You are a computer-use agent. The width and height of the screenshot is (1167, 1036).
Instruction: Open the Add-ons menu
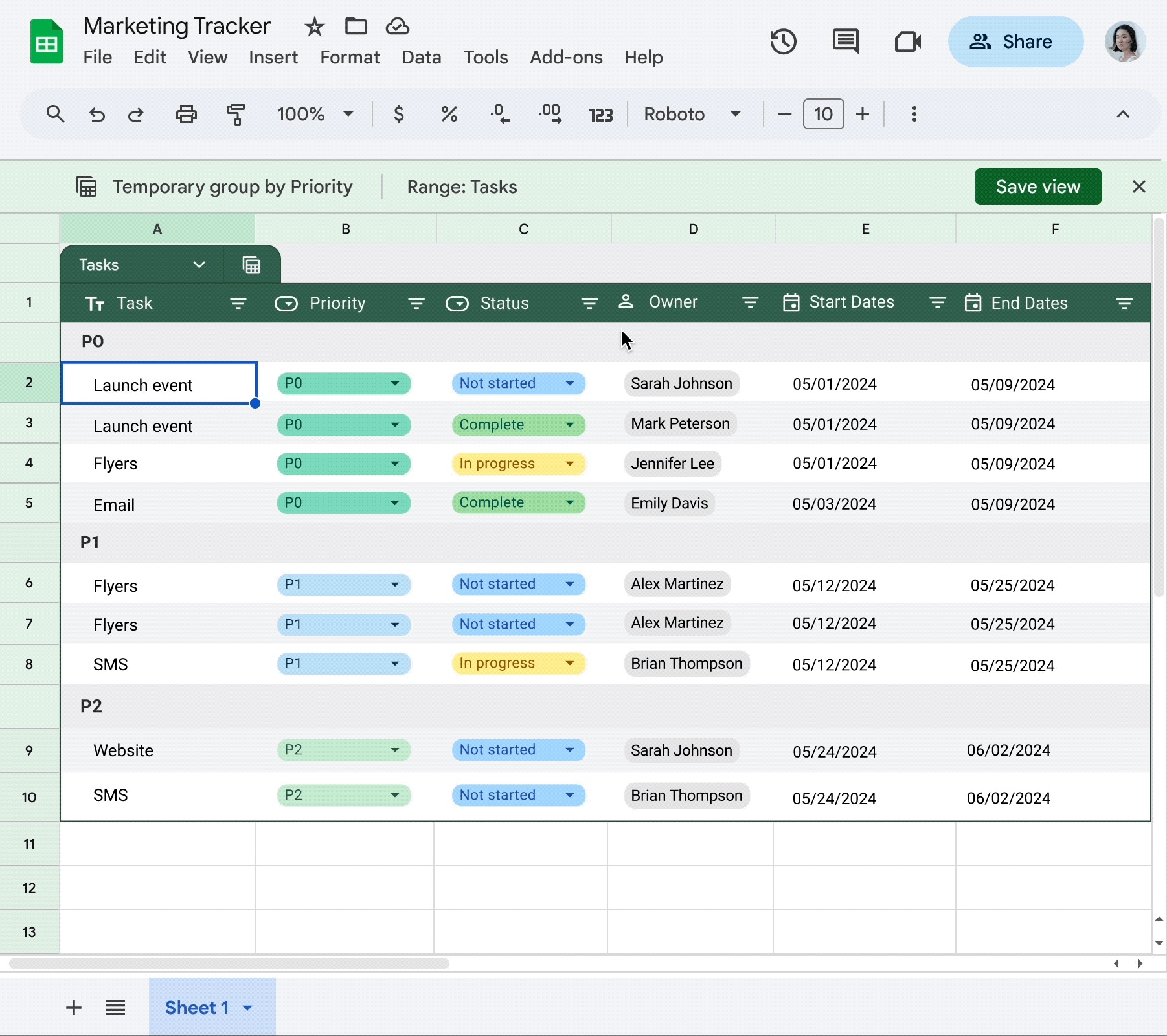click(x=566, y=57)
